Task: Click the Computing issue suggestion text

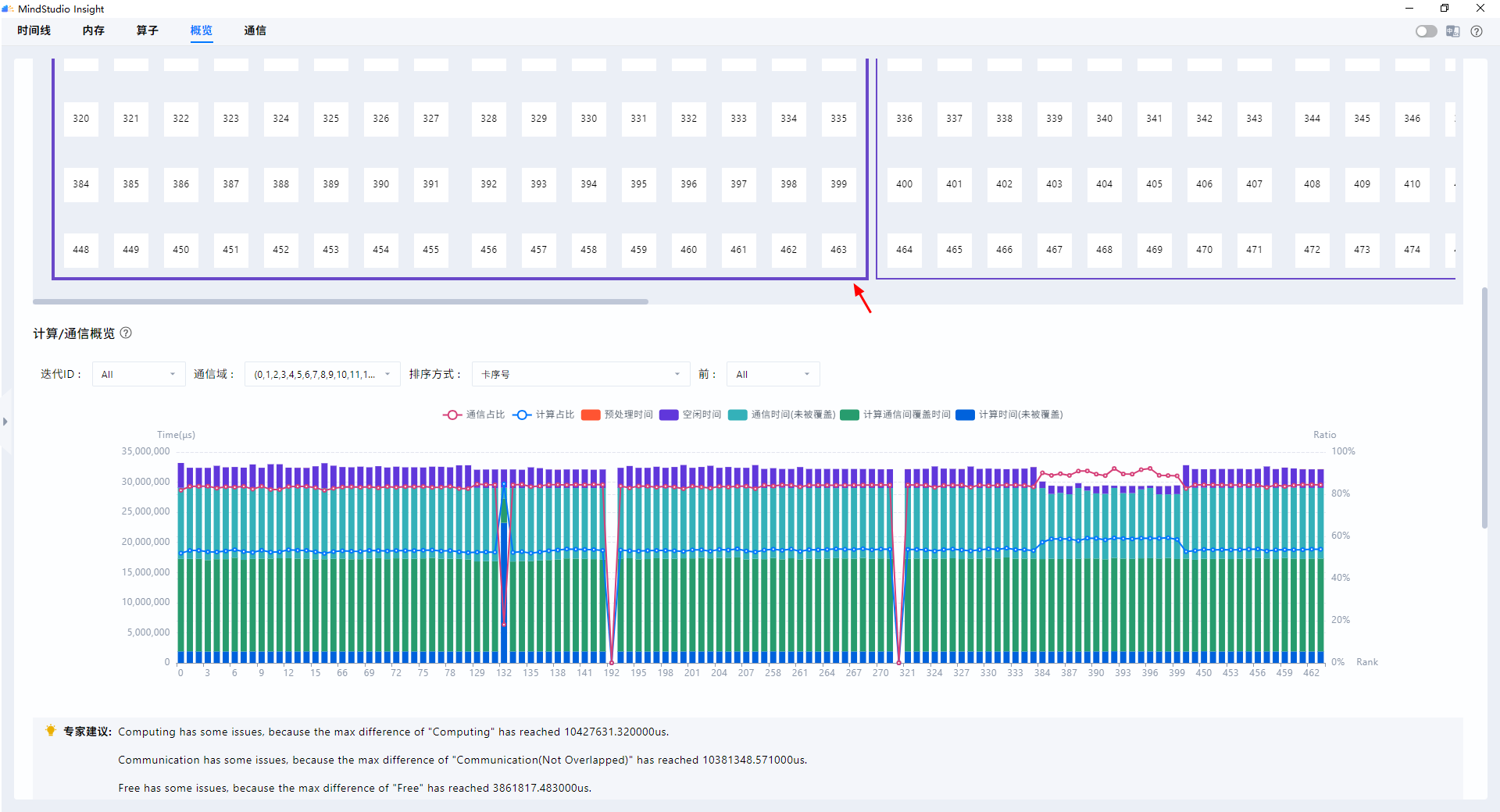Action: click(x=394, y=732)
